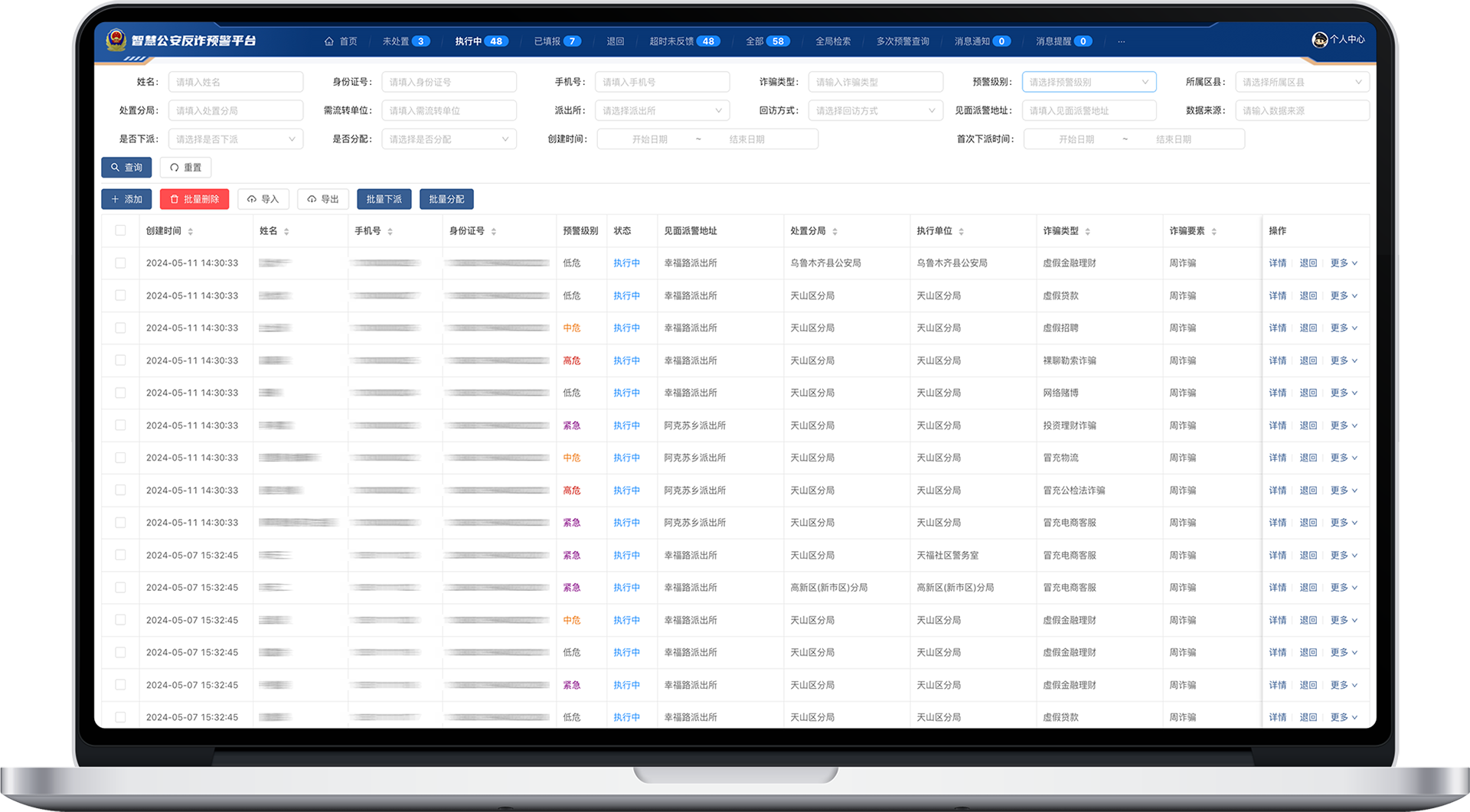Sort by 创建时间 column sort arrows
The width and height of the screenshot is (1470, 812).
click(191, 231)
